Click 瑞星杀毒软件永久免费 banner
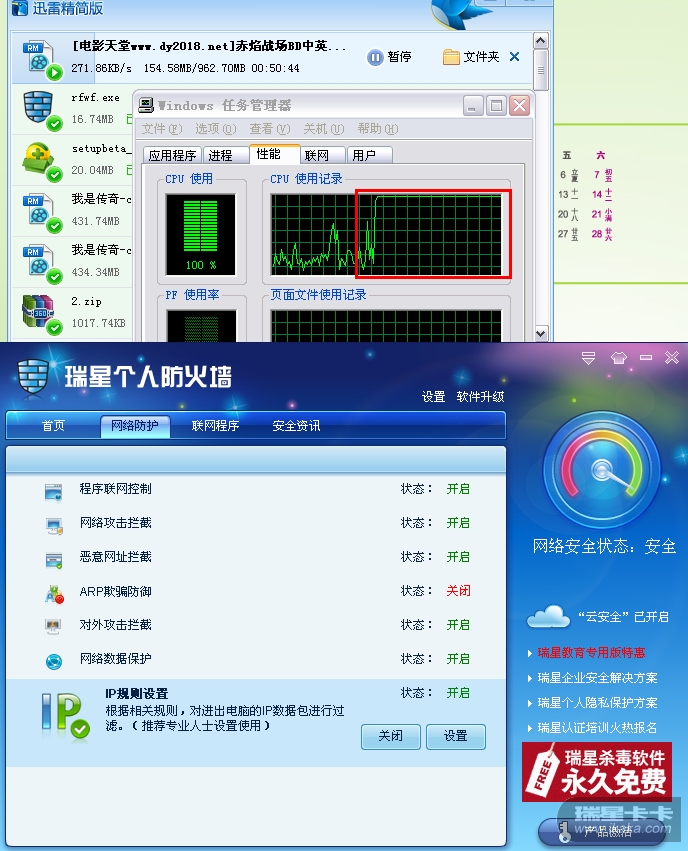 [x=597, y=772]
